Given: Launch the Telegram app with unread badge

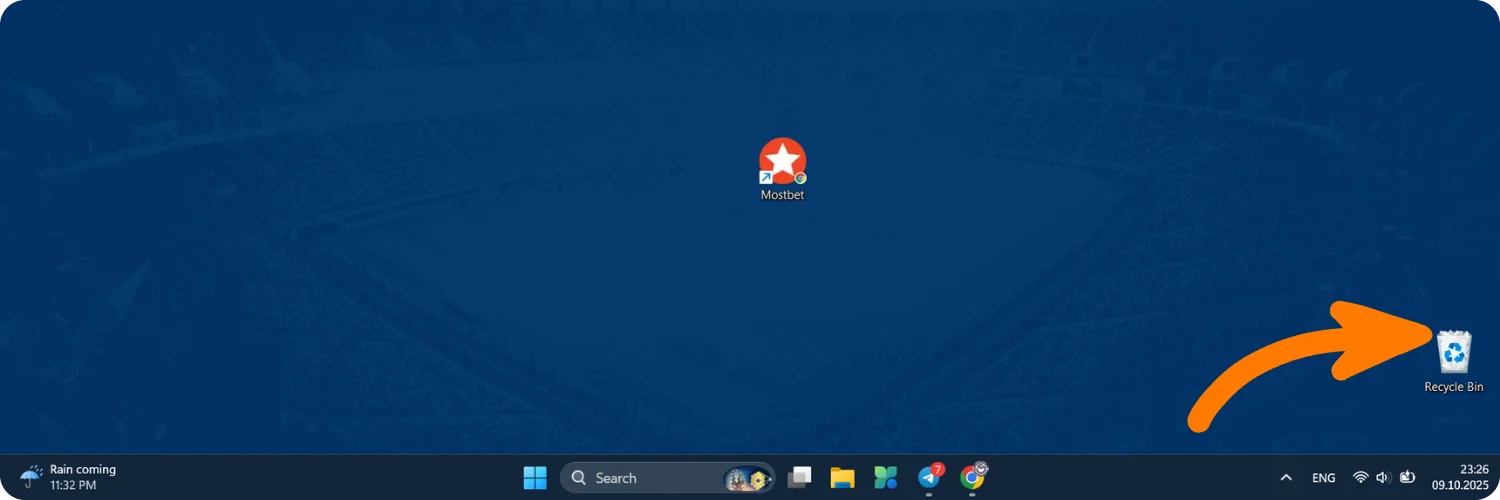Looking at the screenshot, I should 930,477.
